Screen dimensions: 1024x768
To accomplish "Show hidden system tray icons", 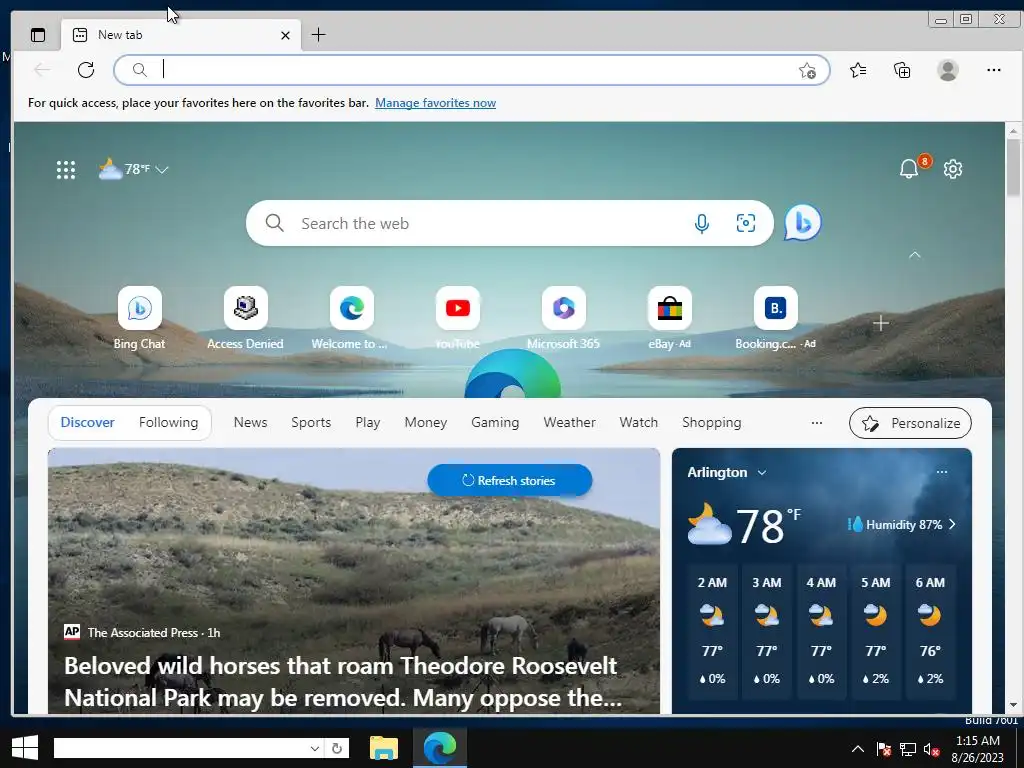I will click(x=857, y=749).
